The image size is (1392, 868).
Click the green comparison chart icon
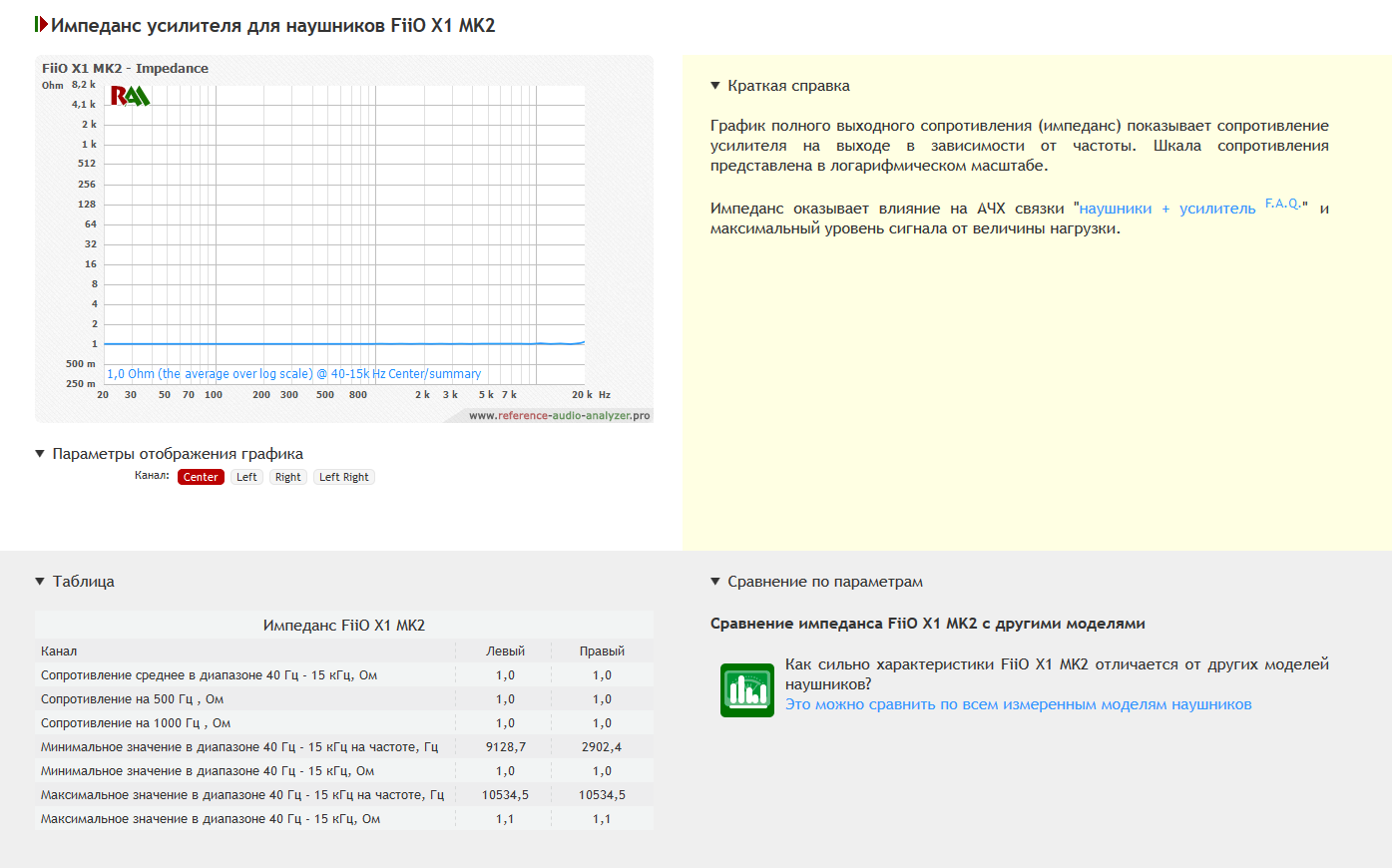click(x=746, y=690)
